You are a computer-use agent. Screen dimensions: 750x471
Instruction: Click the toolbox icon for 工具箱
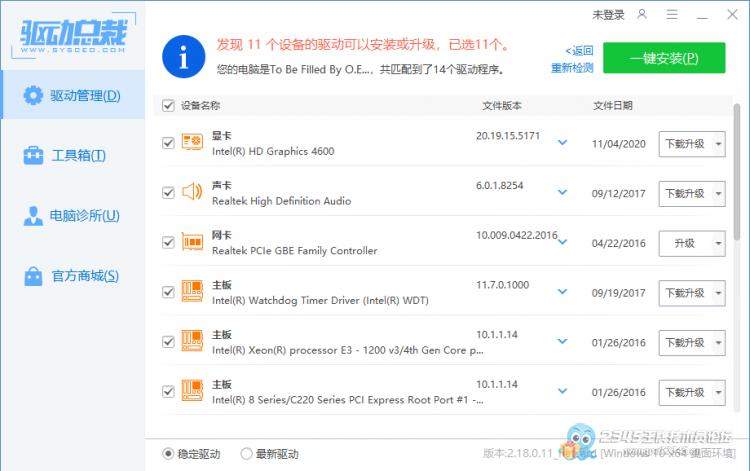pos(33,155)
